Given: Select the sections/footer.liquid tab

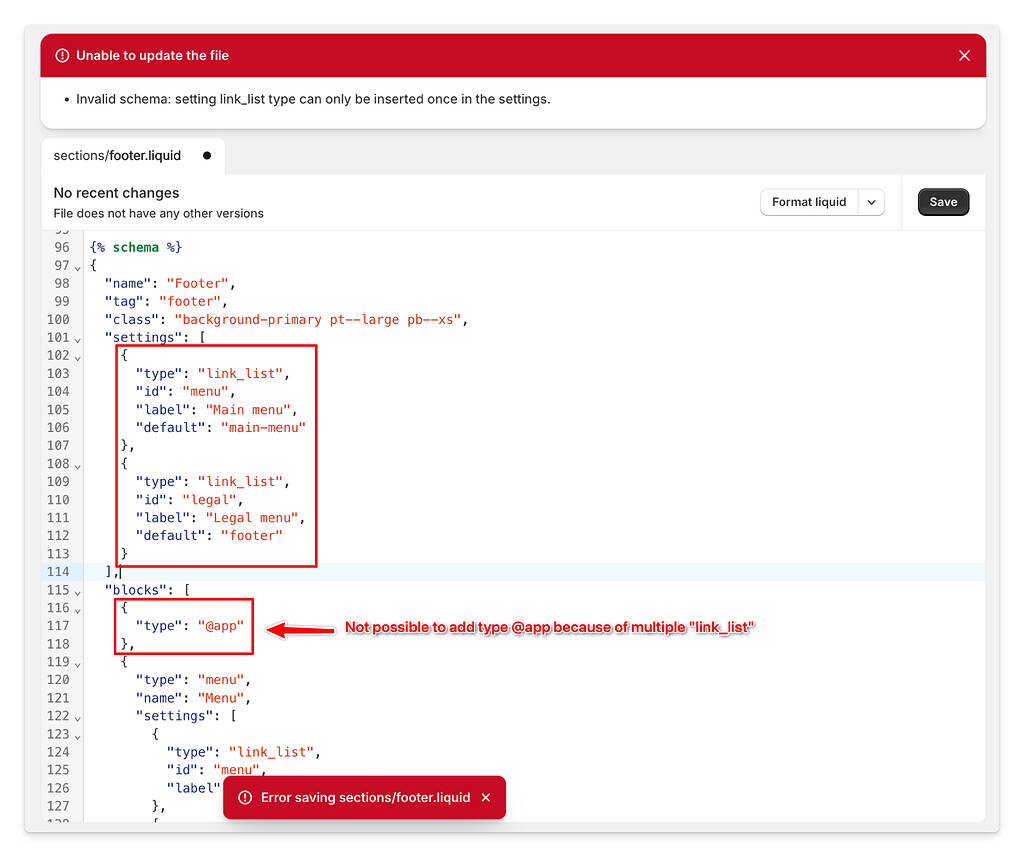Looking at the screenshot, I should (x=116, y=156).
